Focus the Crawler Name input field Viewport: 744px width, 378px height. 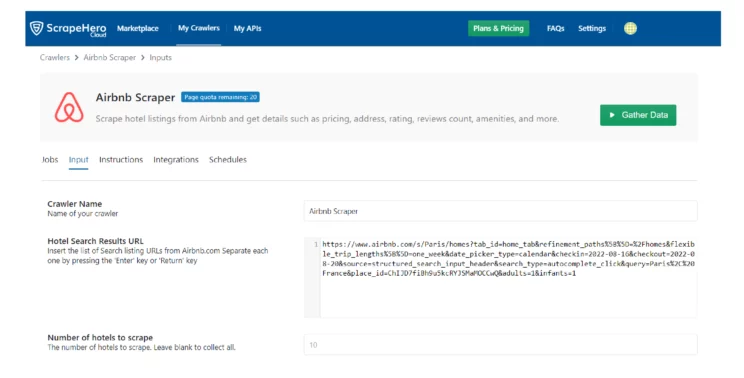click(x=501, y=211)
